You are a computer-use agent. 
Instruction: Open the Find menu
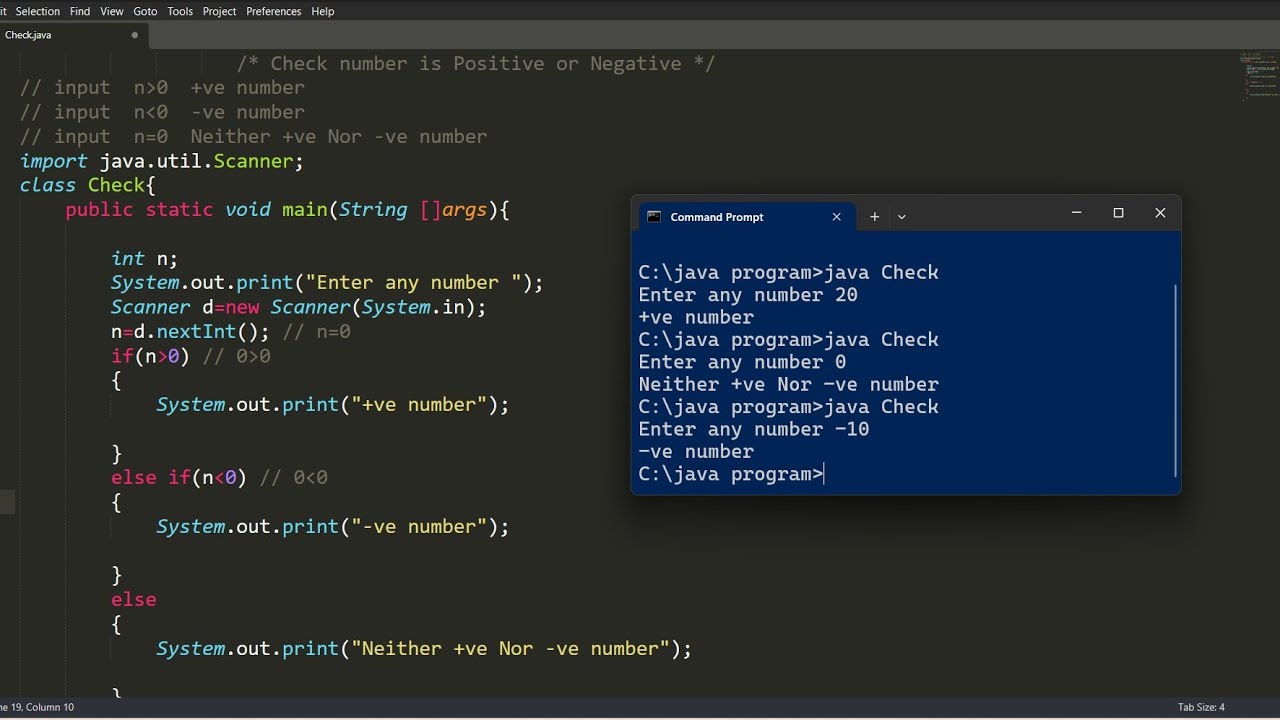[x=80, y=11]
